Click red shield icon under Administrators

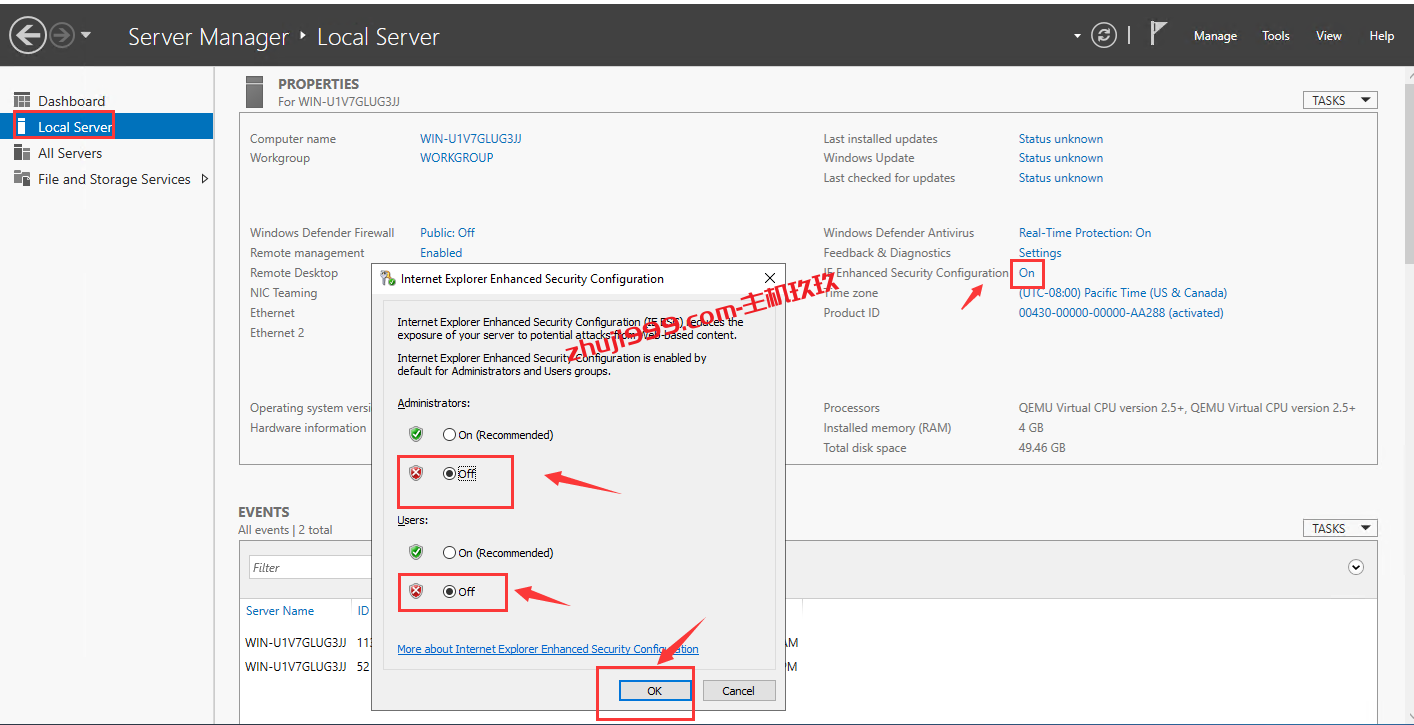coord(416,473)
